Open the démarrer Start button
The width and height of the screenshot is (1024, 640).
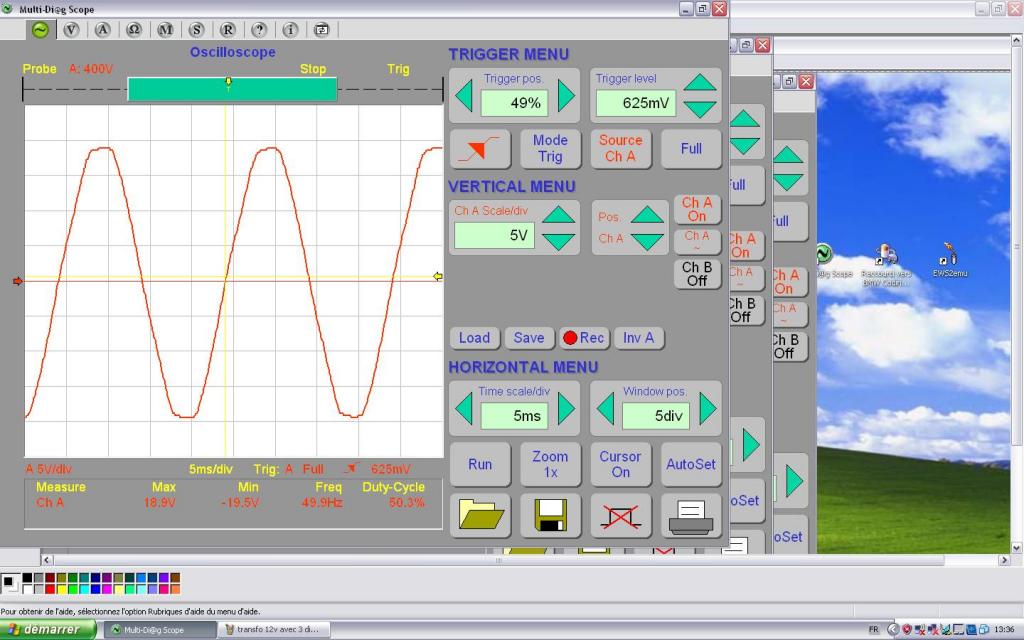point(48,630)
